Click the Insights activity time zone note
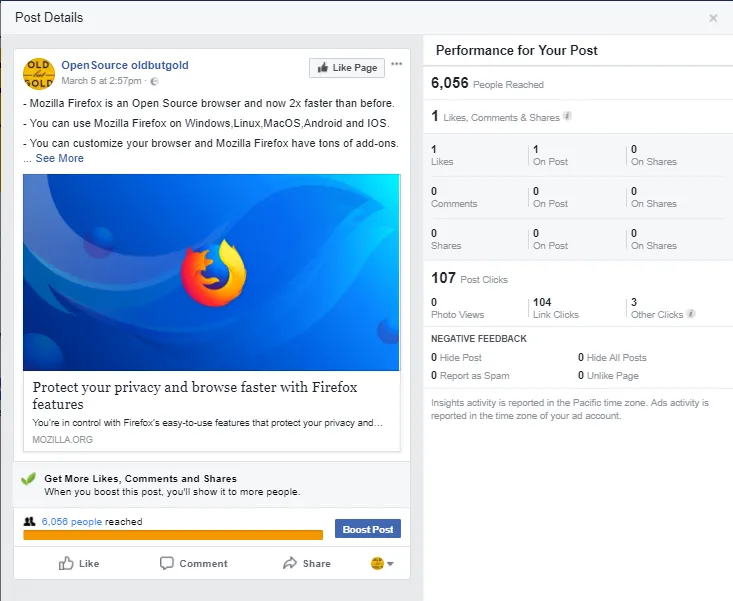Image resolution: width=733 pixels, height=601 pixels. click(570, 409)
